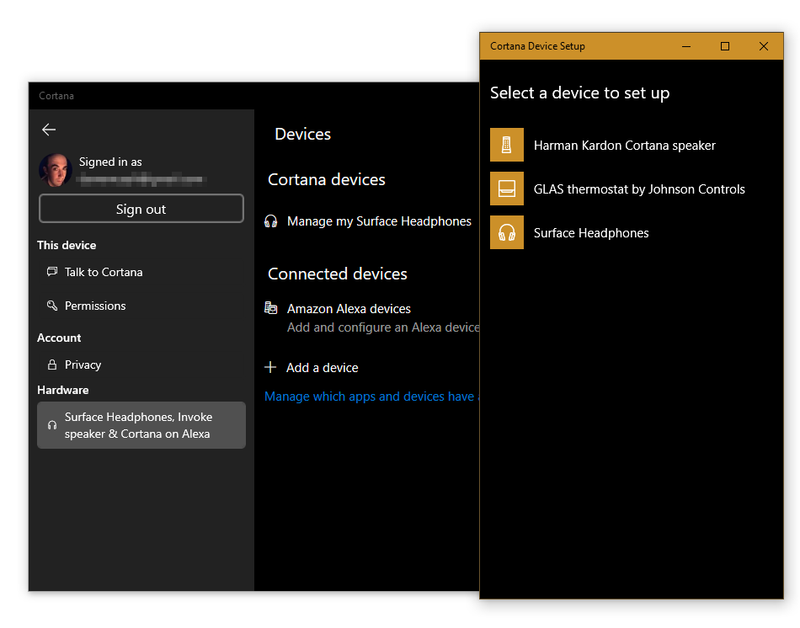The width and height of the screenshot is (800, 628).
Task: Go back using the Cortana back arrow
Action: (x=49, y=130)
